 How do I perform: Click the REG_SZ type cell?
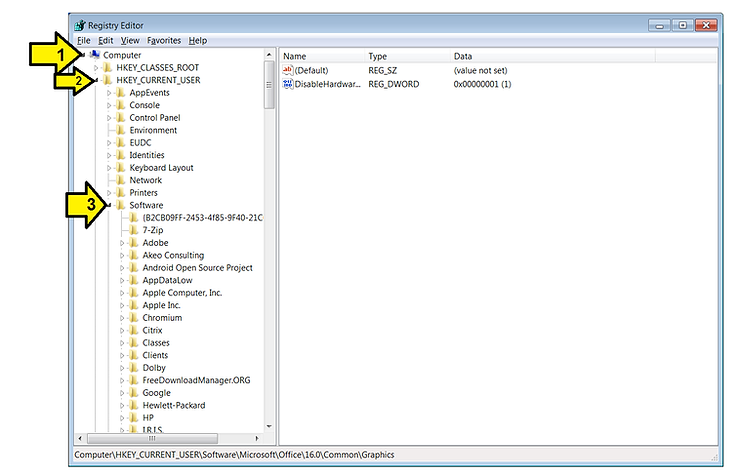coord(383,70)
